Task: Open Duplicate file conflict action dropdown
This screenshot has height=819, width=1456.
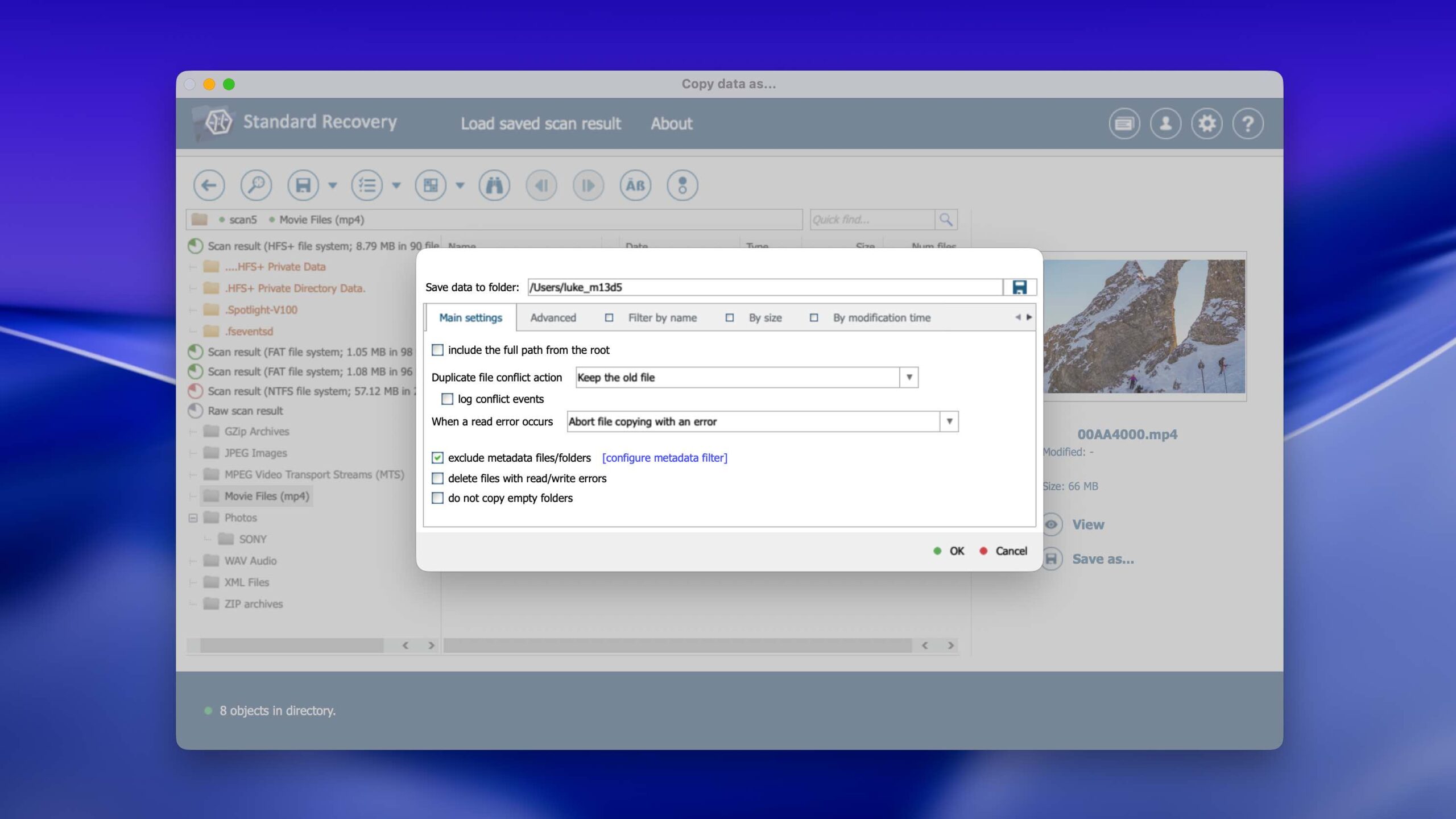Action: click(x=909, y=378)
